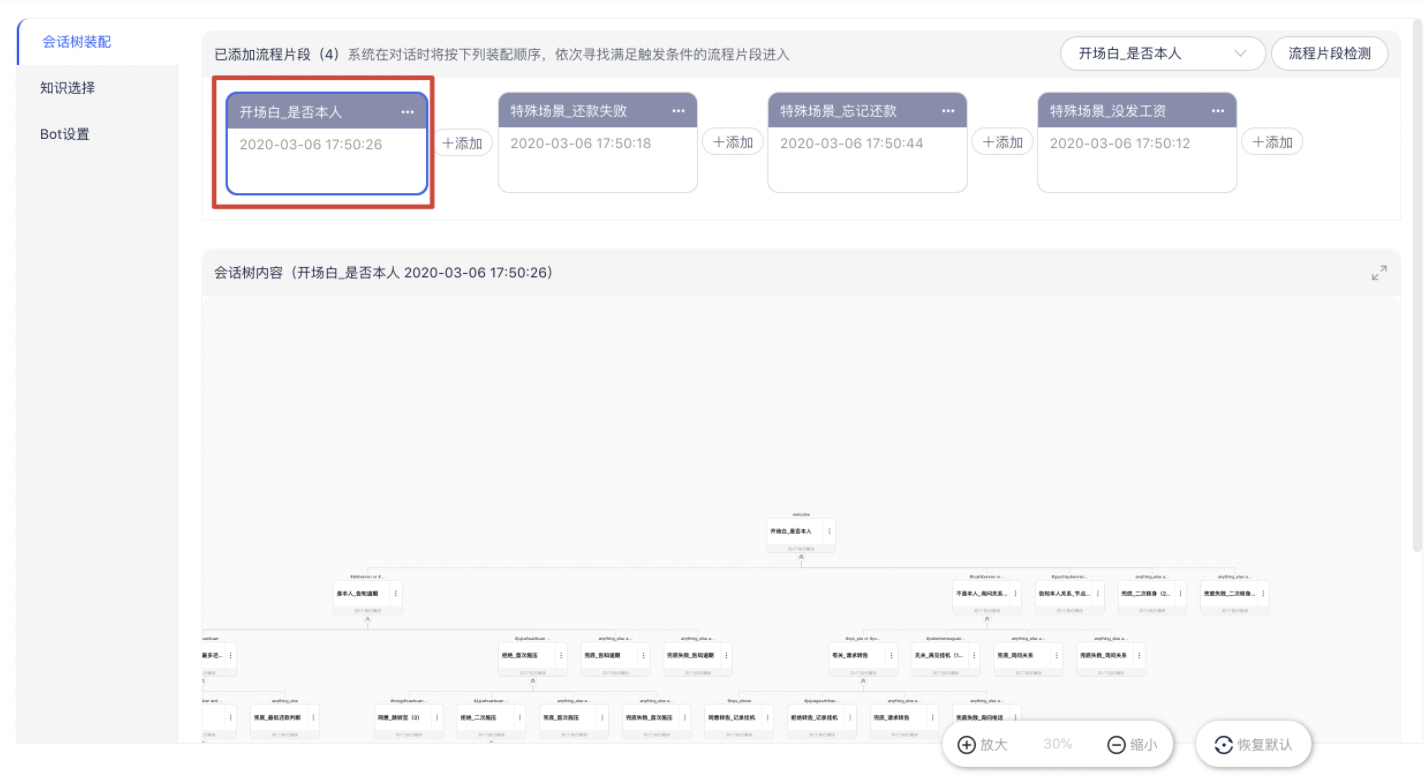Click +添加 after 开场白_是否本人 card
The width and height of the screenshot is (1424, 784).
(462, 143)
